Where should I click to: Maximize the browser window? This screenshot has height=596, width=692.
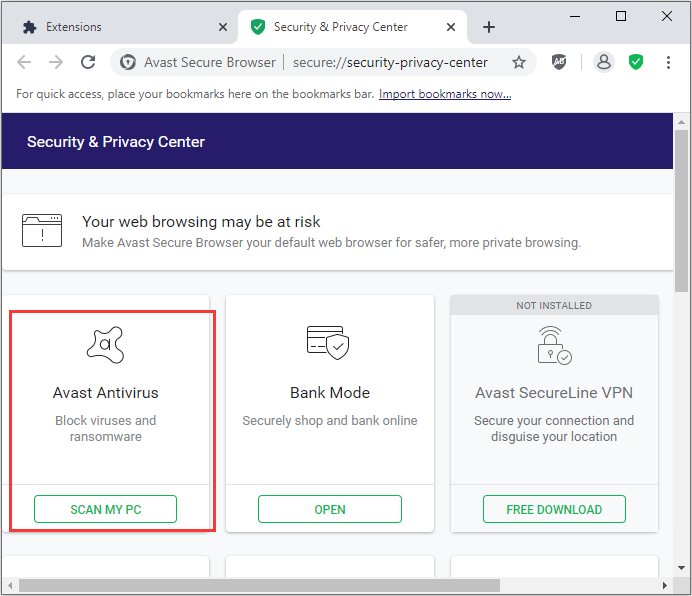coord(621,16)
